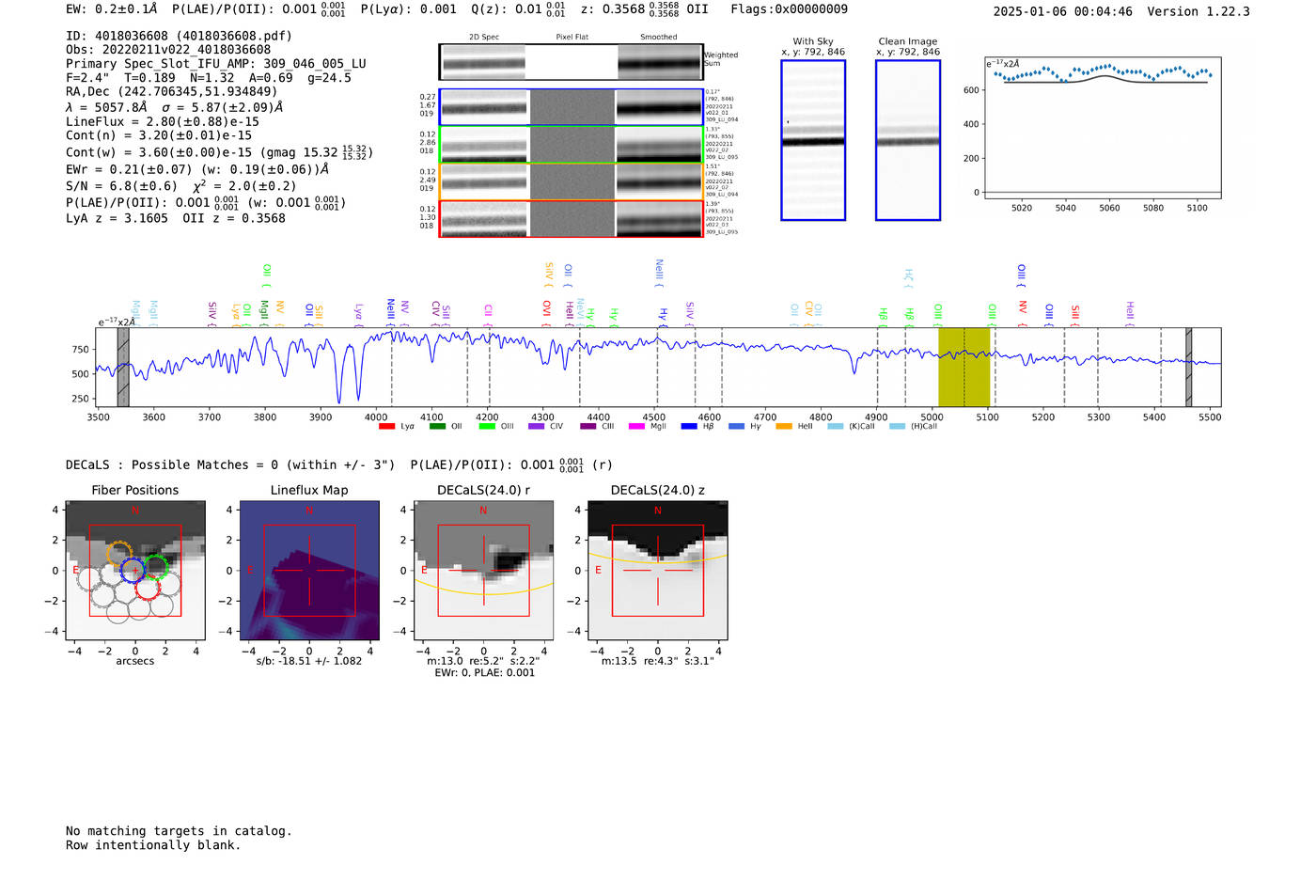Select the orange-bordered fiber spectrum row
The image size is (1316, 896).
pyautogui.click(x=572, y=181)
